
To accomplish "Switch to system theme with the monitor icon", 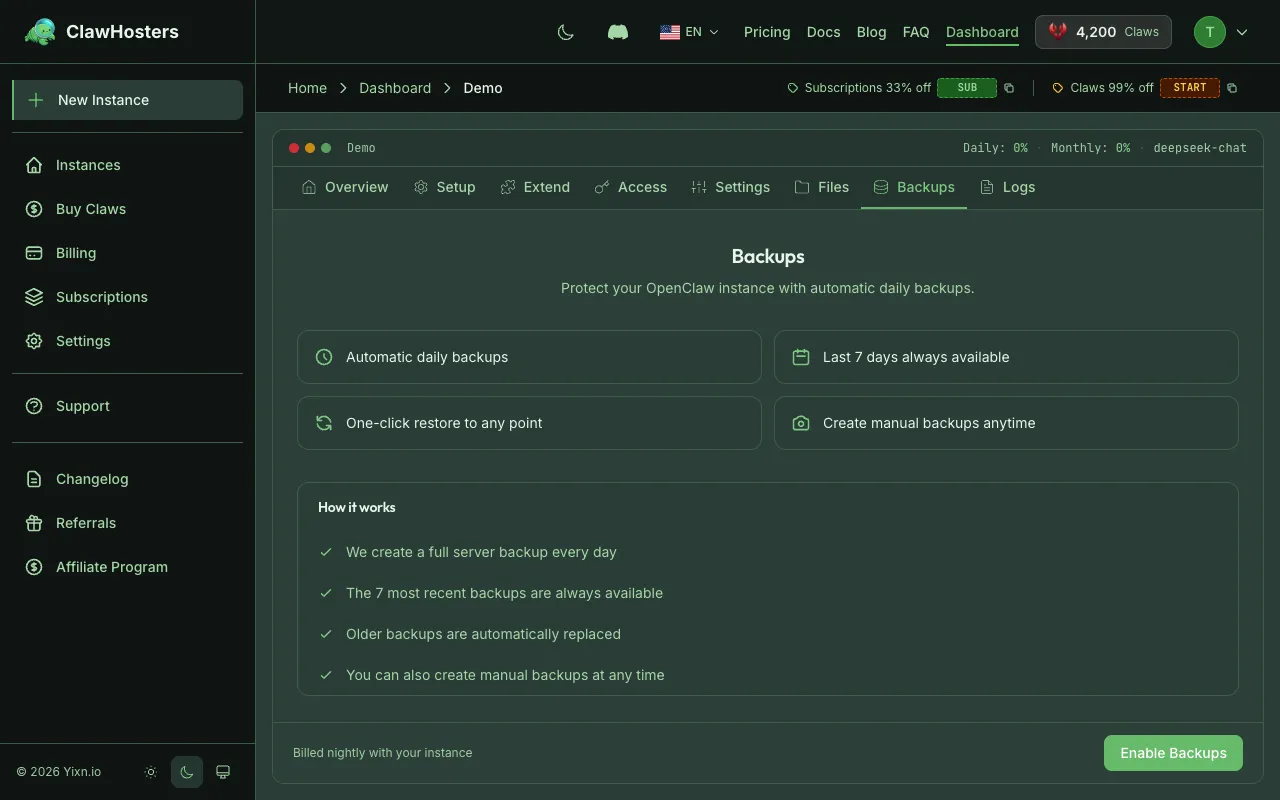I will coord(222,772).
